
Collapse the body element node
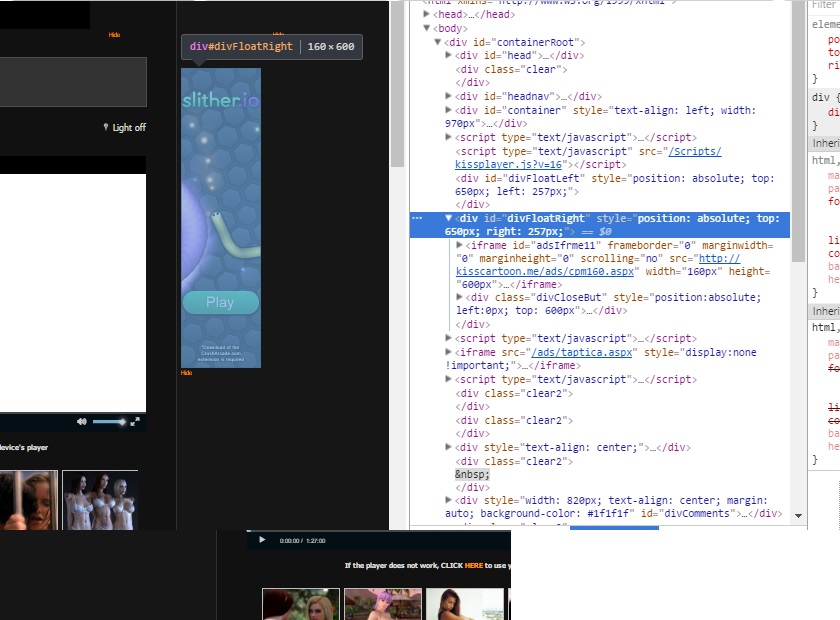pyautogui.click(x=426, y=28)
